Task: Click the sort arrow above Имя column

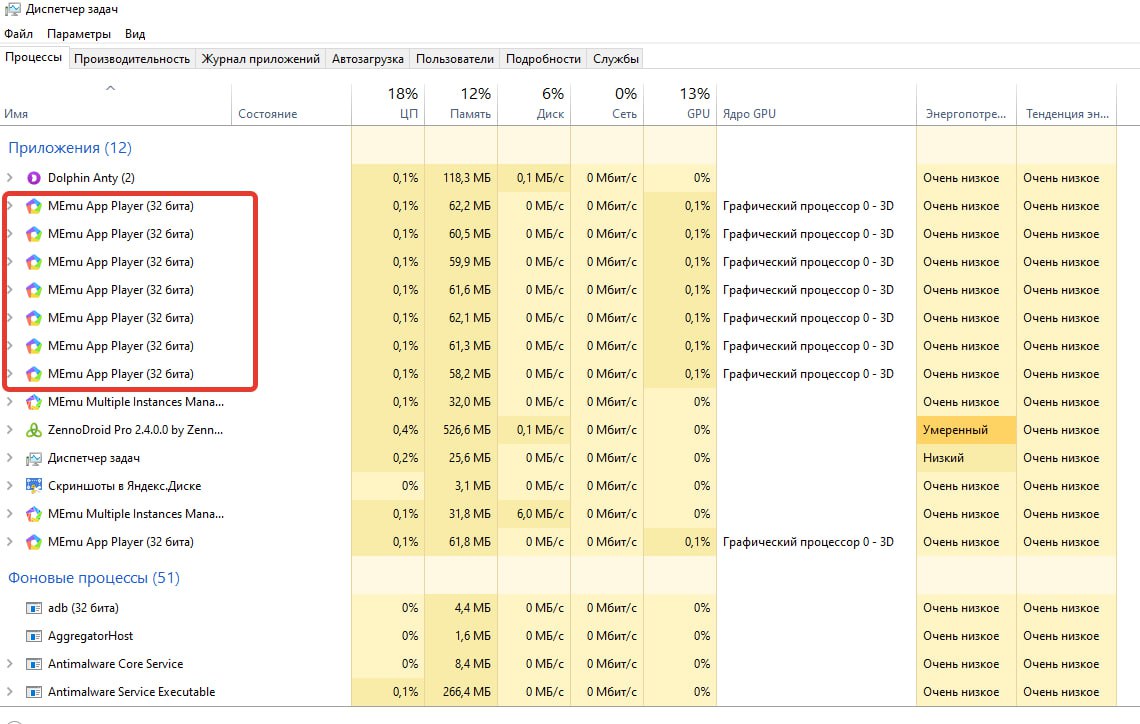Action: click(111, 88)
